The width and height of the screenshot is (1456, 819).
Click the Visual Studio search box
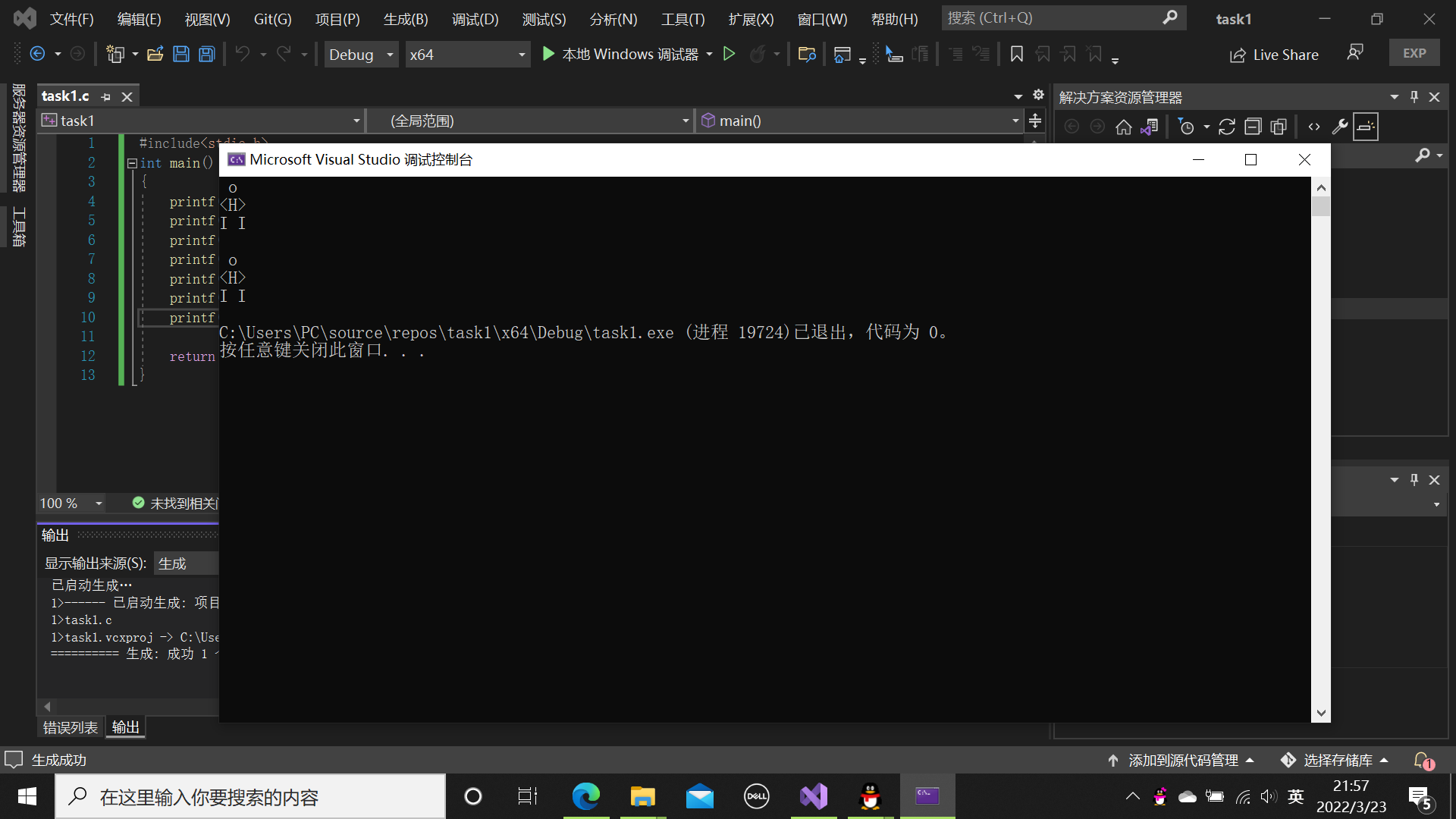pos(1054,17)
